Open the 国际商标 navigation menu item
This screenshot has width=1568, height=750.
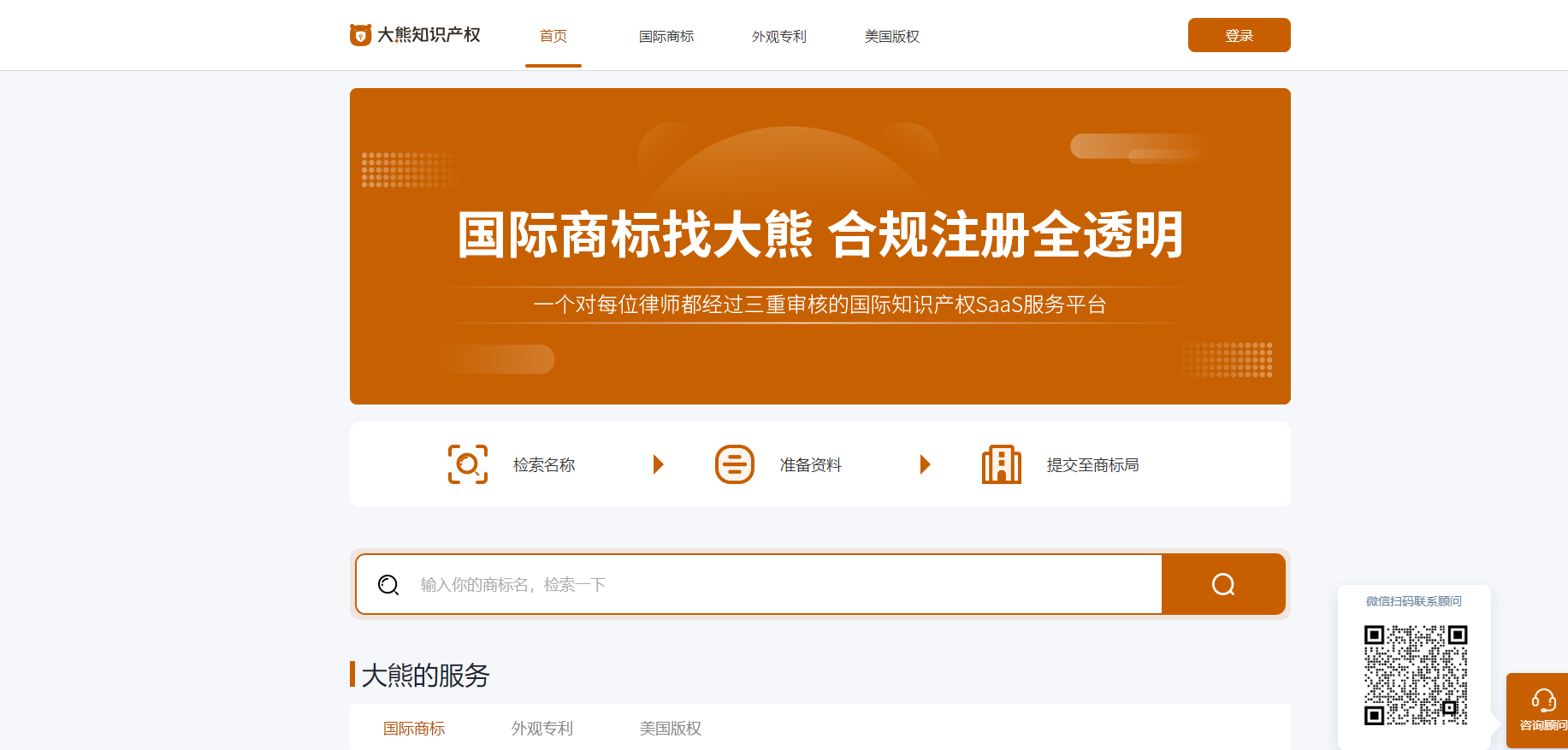[x=666, y=36]
